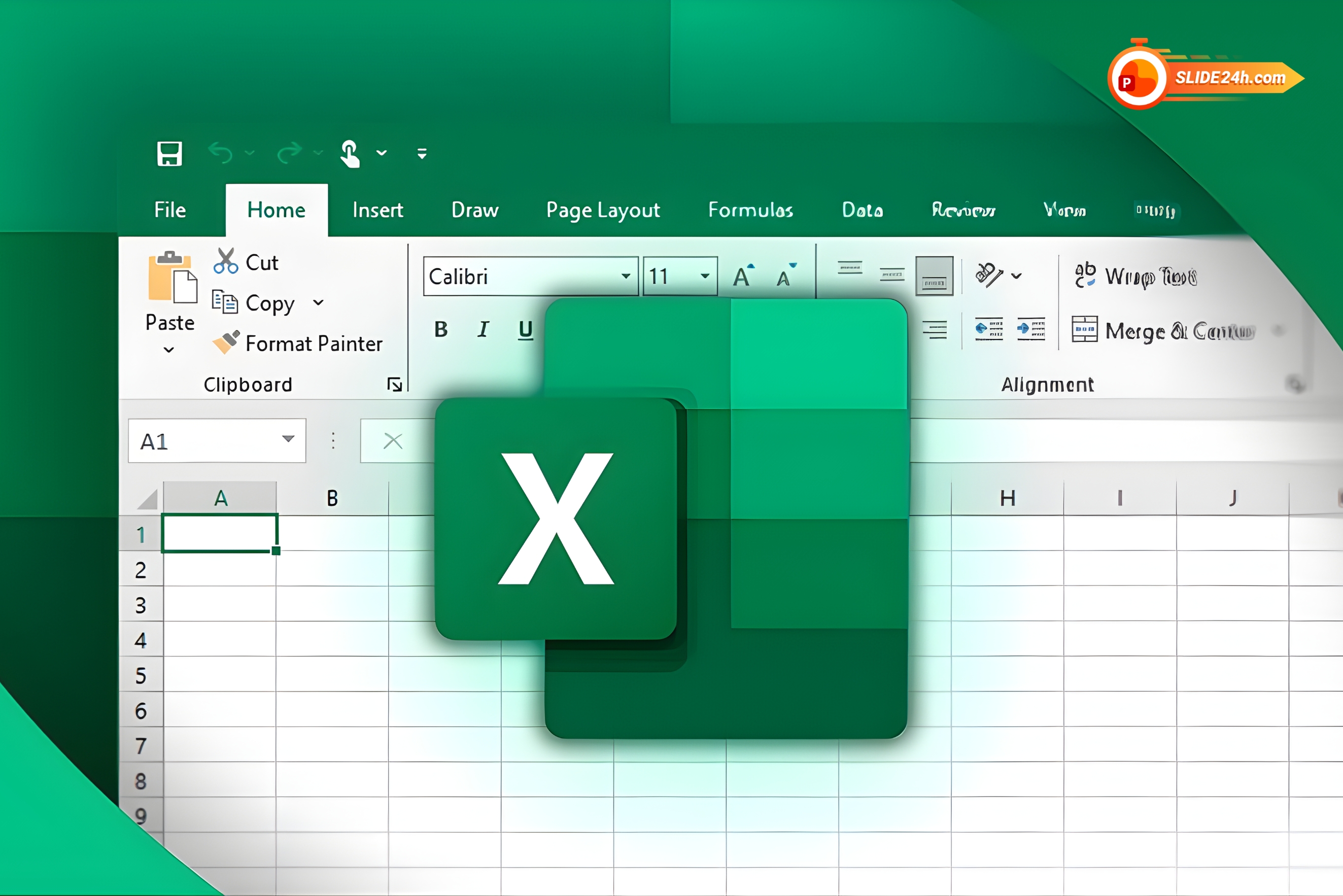The width and height of the screenshot is (1343, 896).
Task: Open Customize Quick Access Toolbar menu
Action: click(x=422, y=153)
